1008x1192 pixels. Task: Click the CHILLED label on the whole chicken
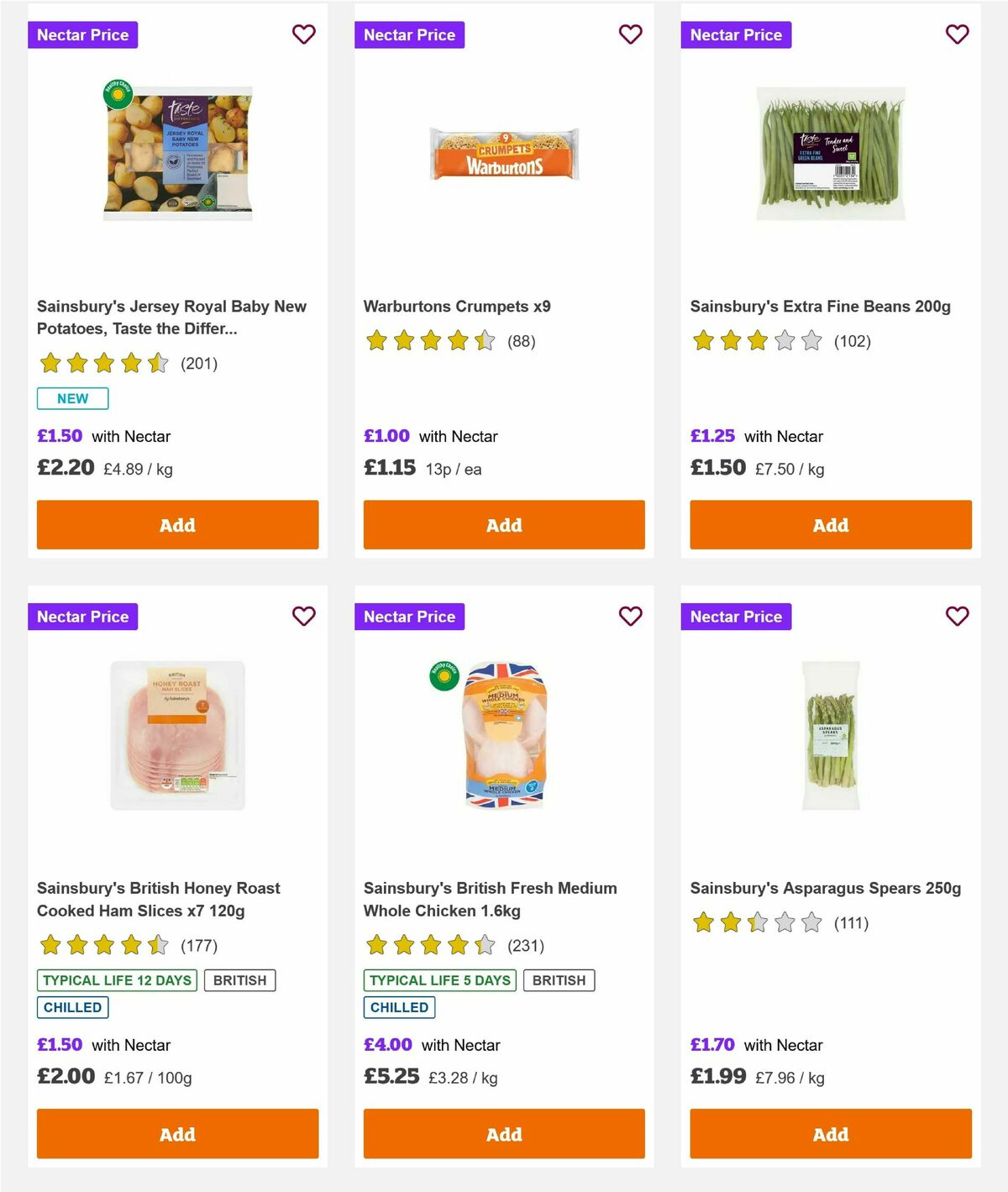tap(399, 1007)
